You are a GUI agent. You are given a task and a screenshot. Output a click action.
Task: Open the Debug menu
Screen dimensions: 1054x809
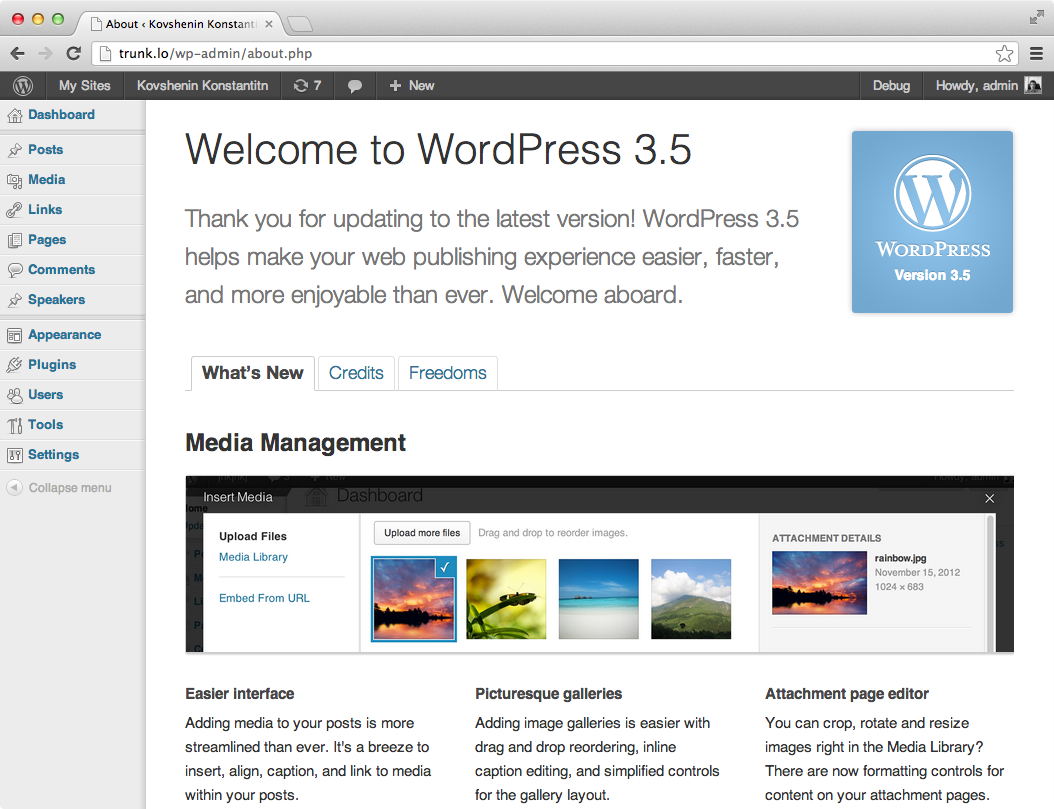pyautogui.click(x=891, y=86)
